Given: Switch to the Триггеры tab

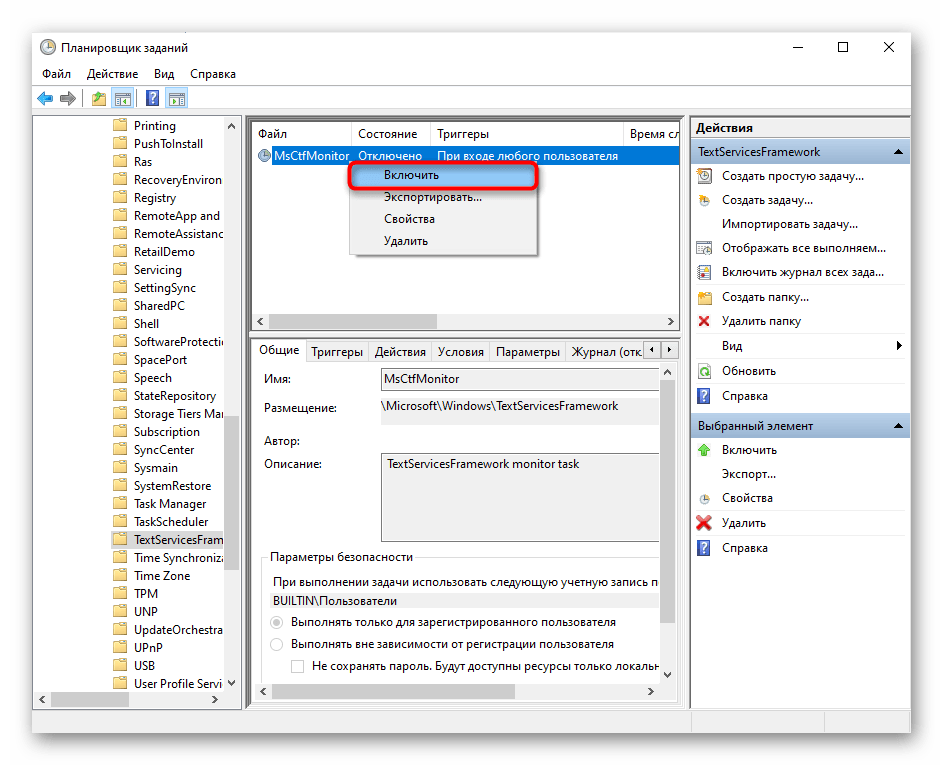Looking at the screenshot, I should click(336, 352).
